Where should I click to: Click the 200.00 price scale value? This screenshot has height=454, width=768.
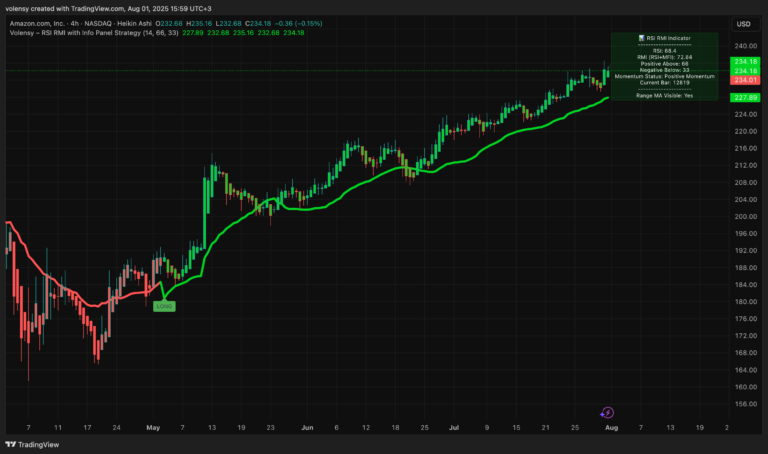coord(745,216)
